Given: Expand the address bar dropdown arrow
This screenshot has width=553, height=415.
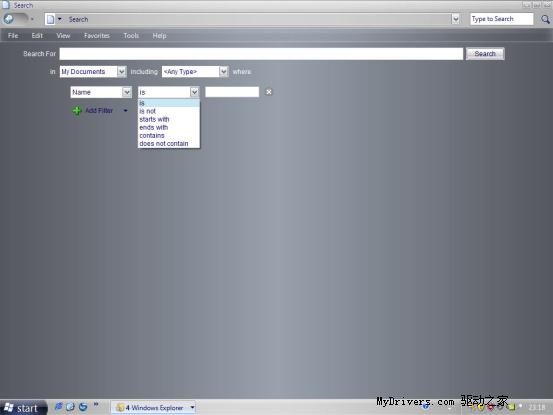Looking at the screenshot, I should pos(455,19).
